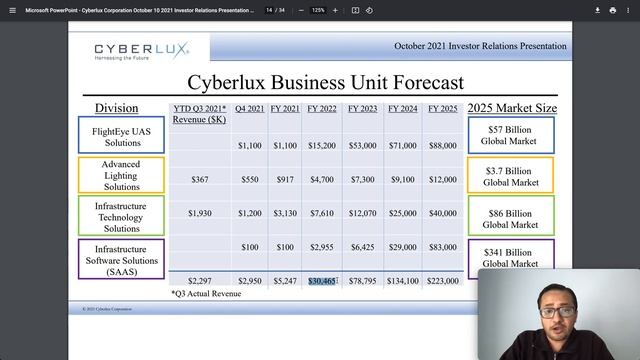
Task: Click the $86 Billion Global Market box
Action: [x=511, y=216]
